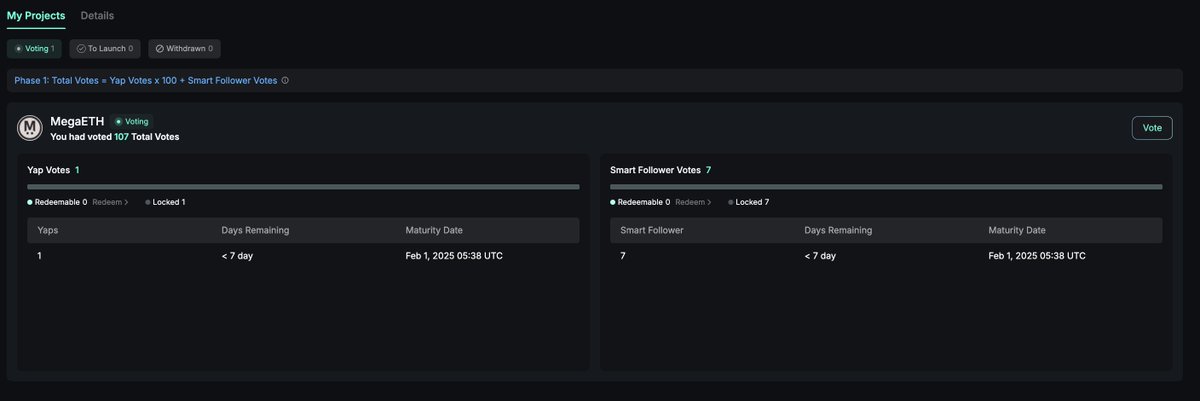Screen dimensions: 1200x401
Task: Select the Smart Follower value 7 cell
Action: click(x=623, y=256)
